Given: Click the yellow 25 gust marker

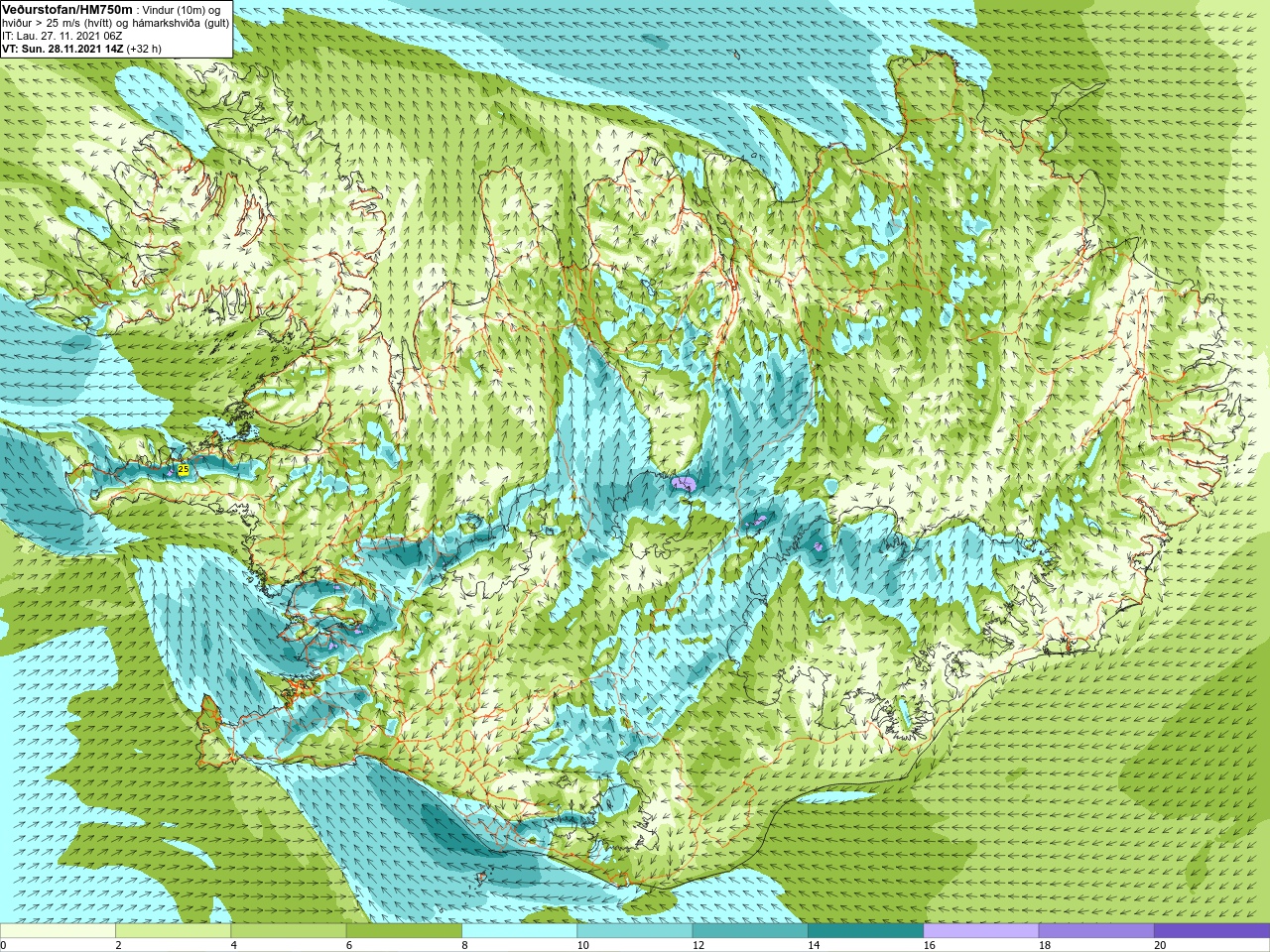Looking at the screenshot, I should click(x=183, y=469).
